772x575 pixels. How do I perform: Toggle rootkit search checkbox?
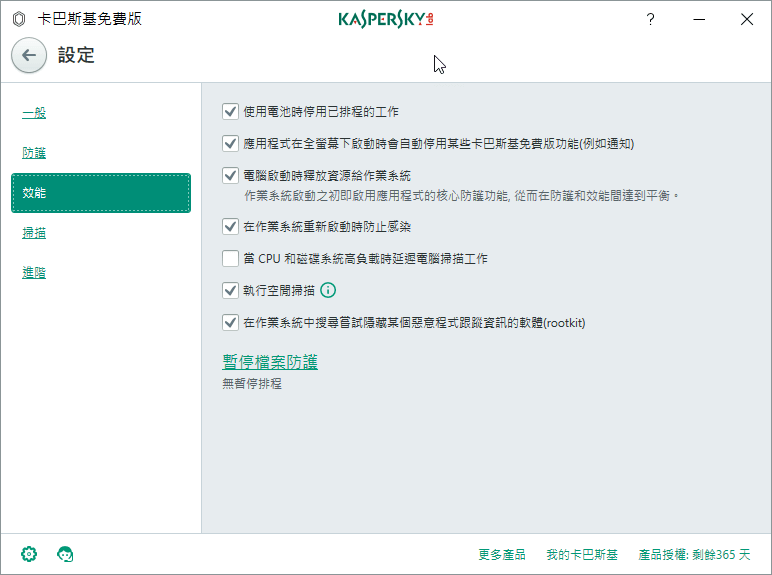(230, 323)
